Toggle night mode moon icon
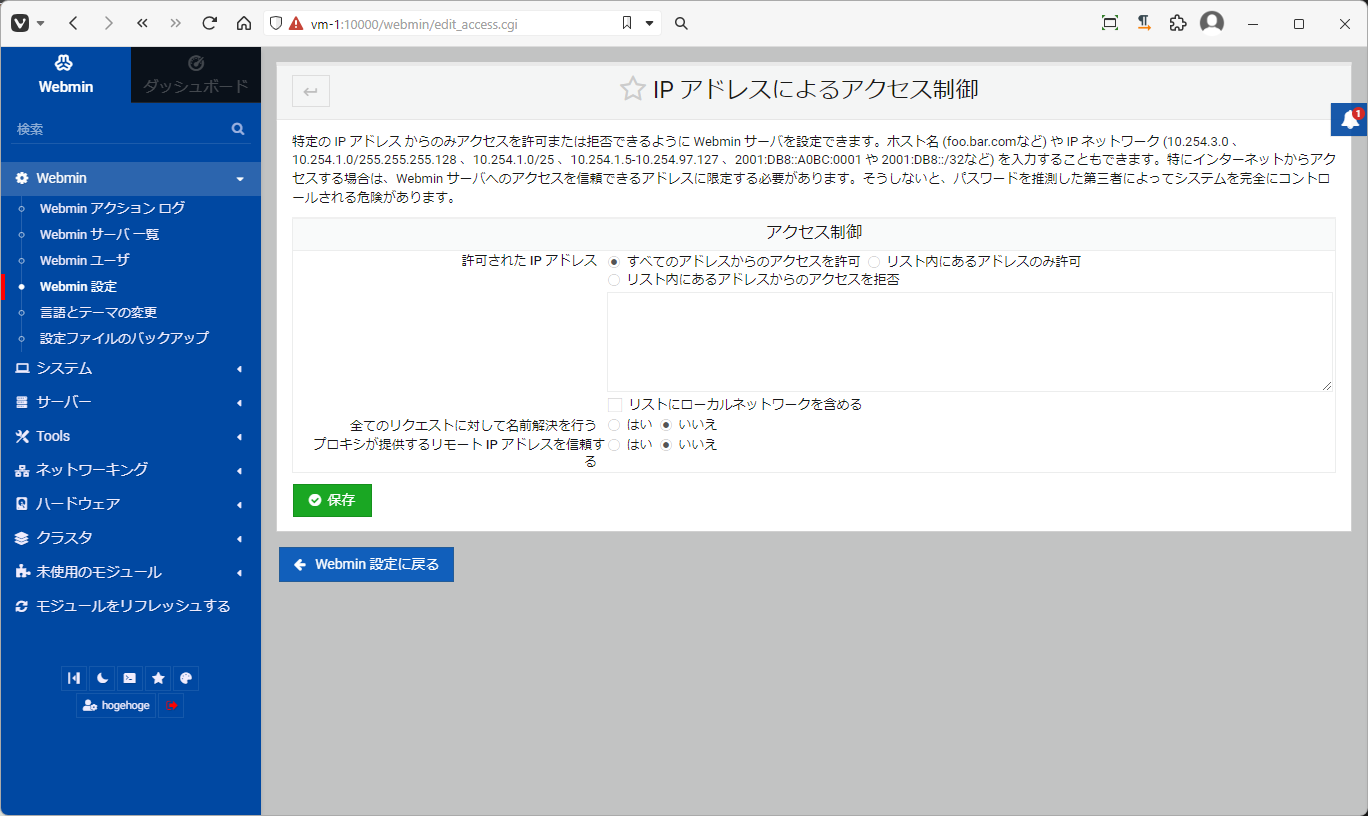The height and width of the screenshot is (816, 1368). (x=102, y=678)
